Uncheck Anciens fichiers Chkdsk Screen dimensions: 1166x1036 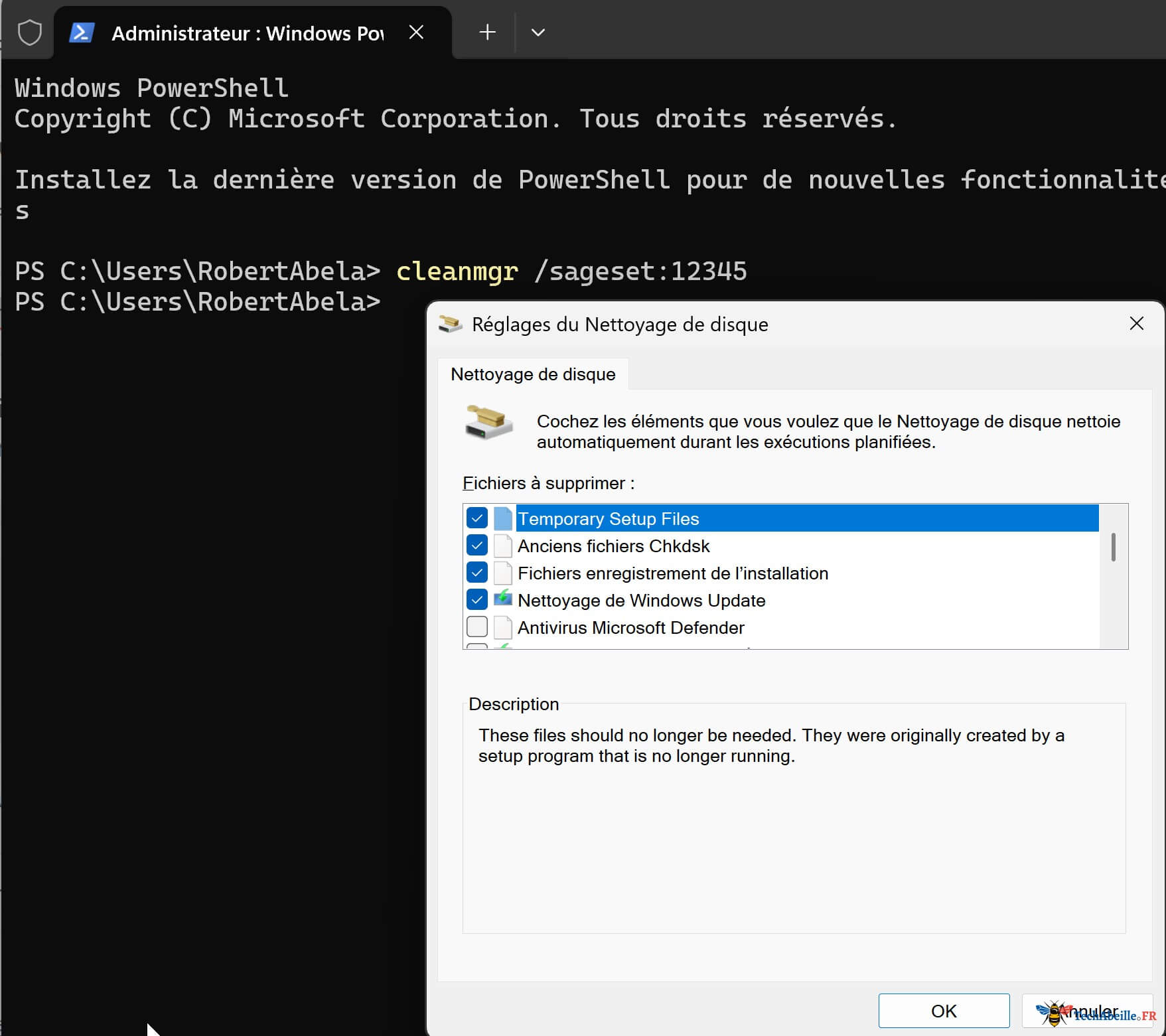point(476,546)
